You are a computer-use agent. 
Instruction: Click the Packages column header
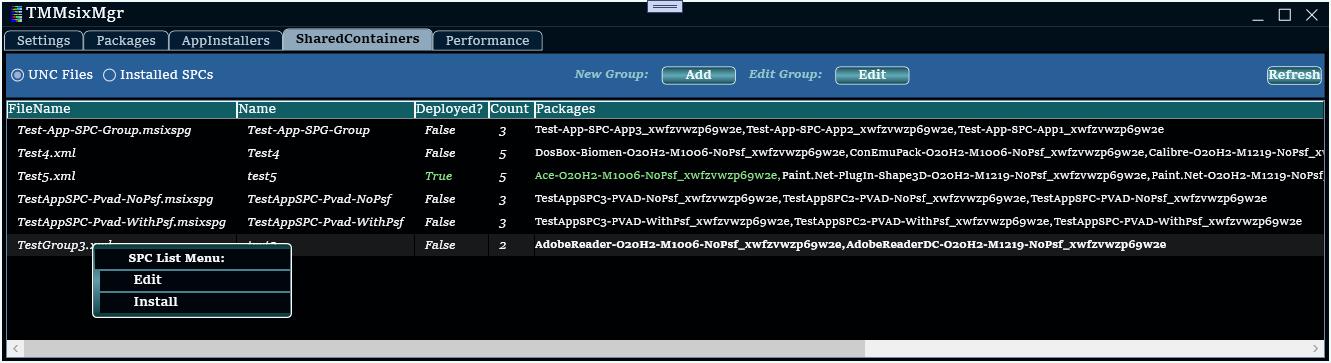[928, 109]
